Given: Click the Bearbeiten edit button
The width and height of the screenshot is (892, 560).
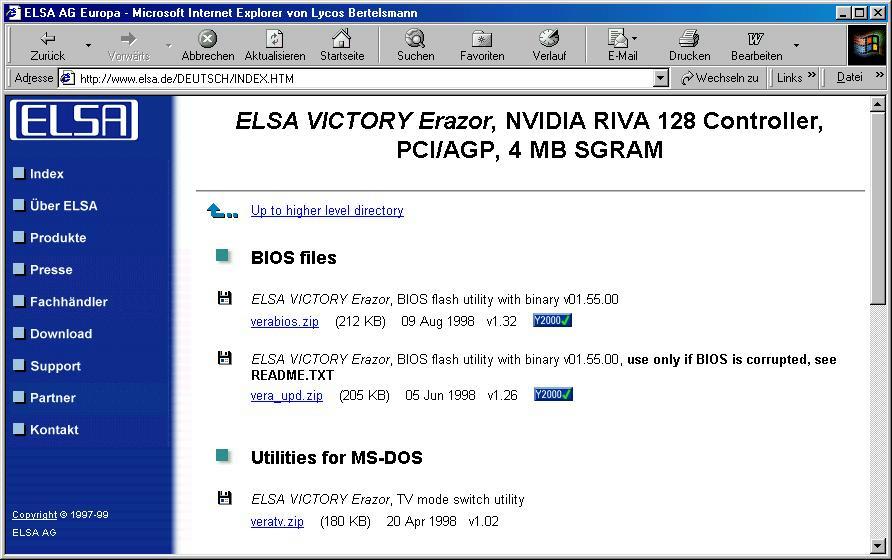Looking at the screenshot, I should 756,46.
